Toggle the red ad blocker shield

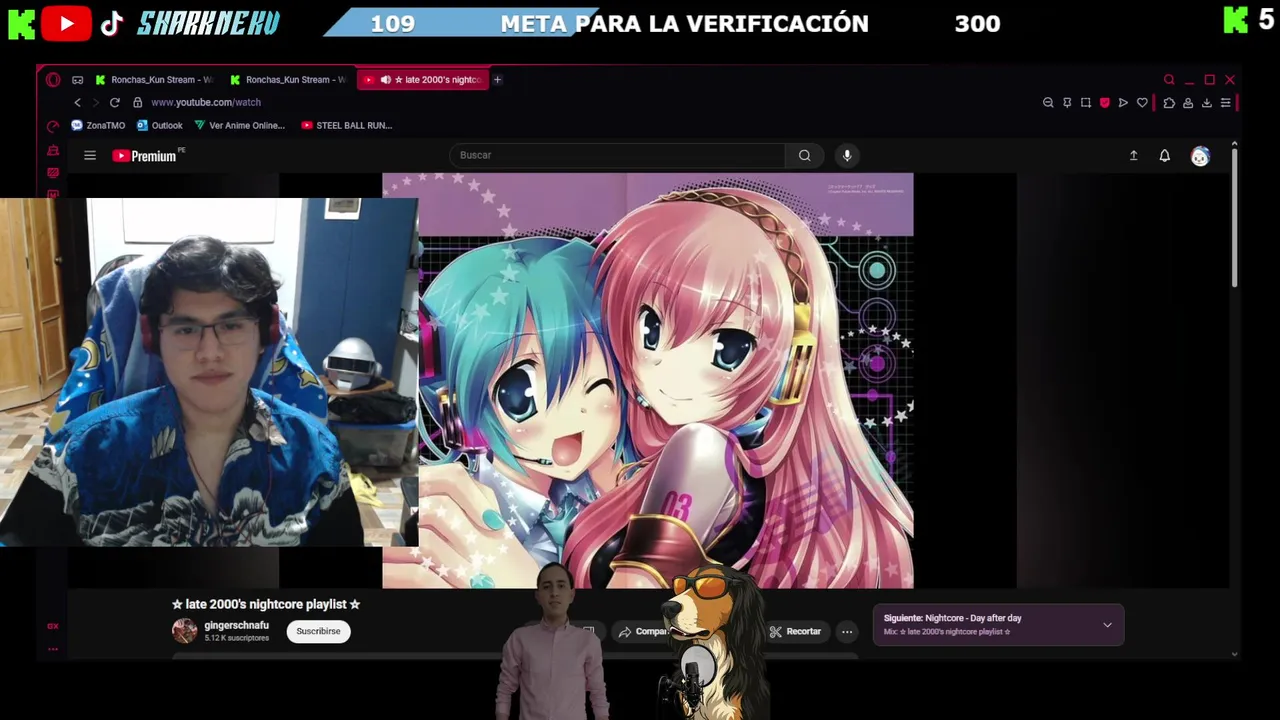point(1104,102)
